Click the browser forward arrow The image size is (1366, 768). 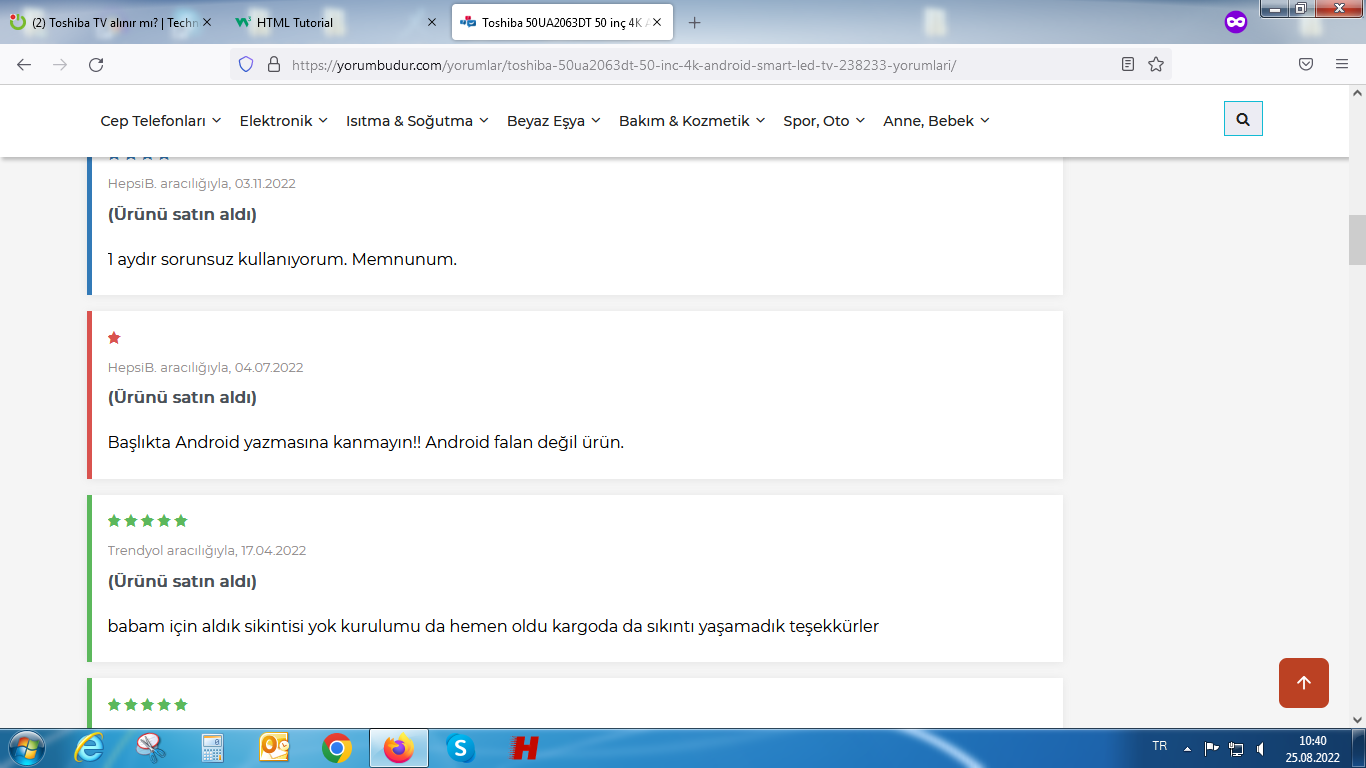pos(60,64)
